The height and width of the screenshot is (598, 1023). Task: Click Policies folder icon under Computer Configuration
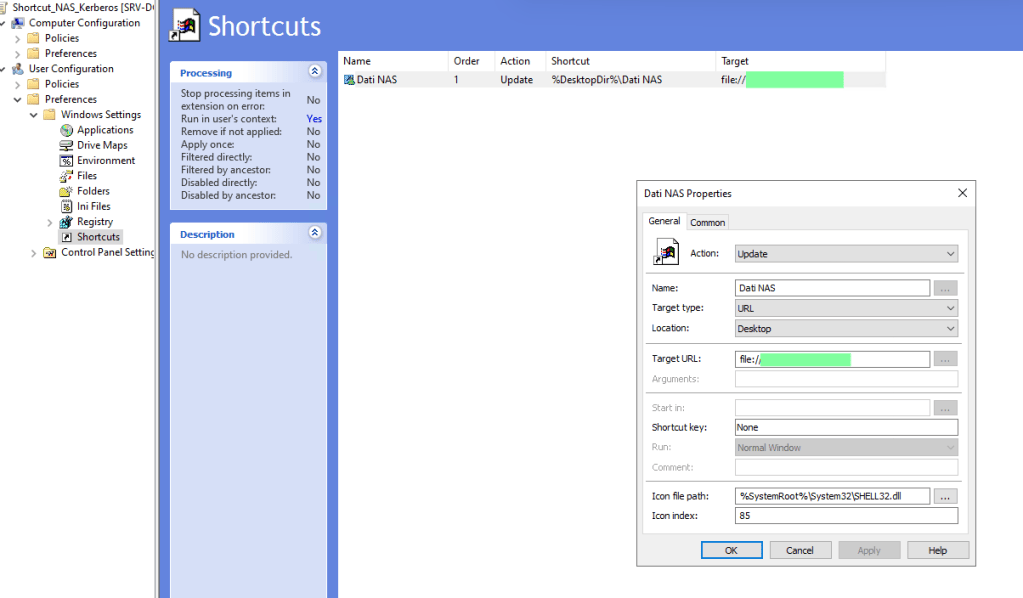click(33, 38)
